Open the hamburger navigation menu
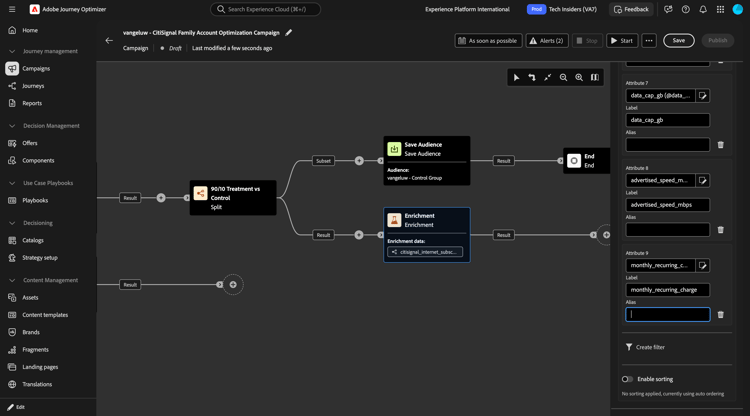The image size is (750, 416). click(12, 9)
